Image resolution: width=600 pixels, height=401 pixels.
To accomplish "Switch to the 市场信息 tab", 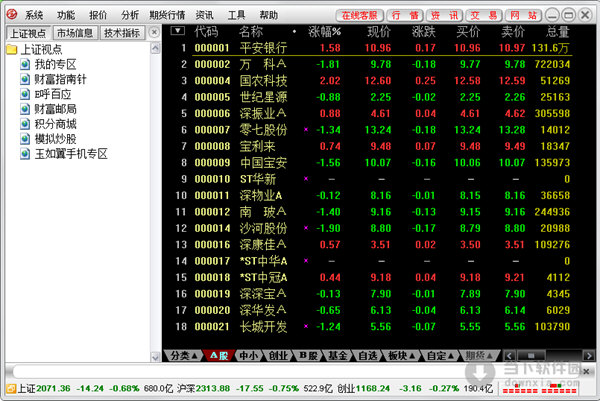I will tap(75, 33).
